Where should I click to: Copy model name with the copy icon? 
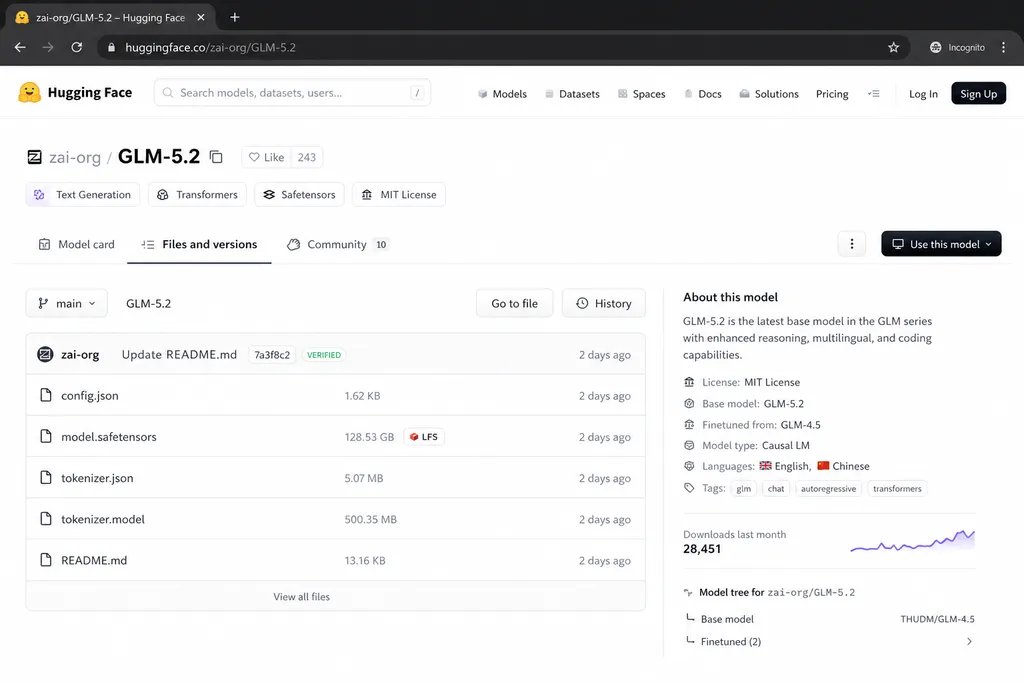[216, 157]
